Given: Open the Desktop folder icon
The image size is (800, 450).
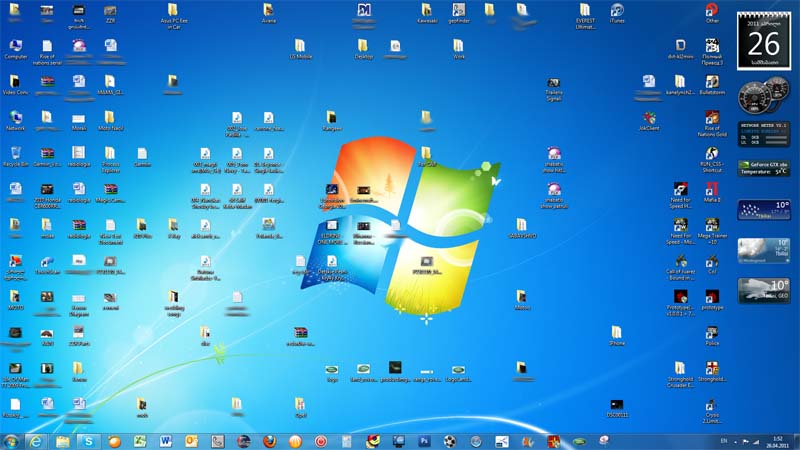Looking at the screenshot, I should click(363, 50).
